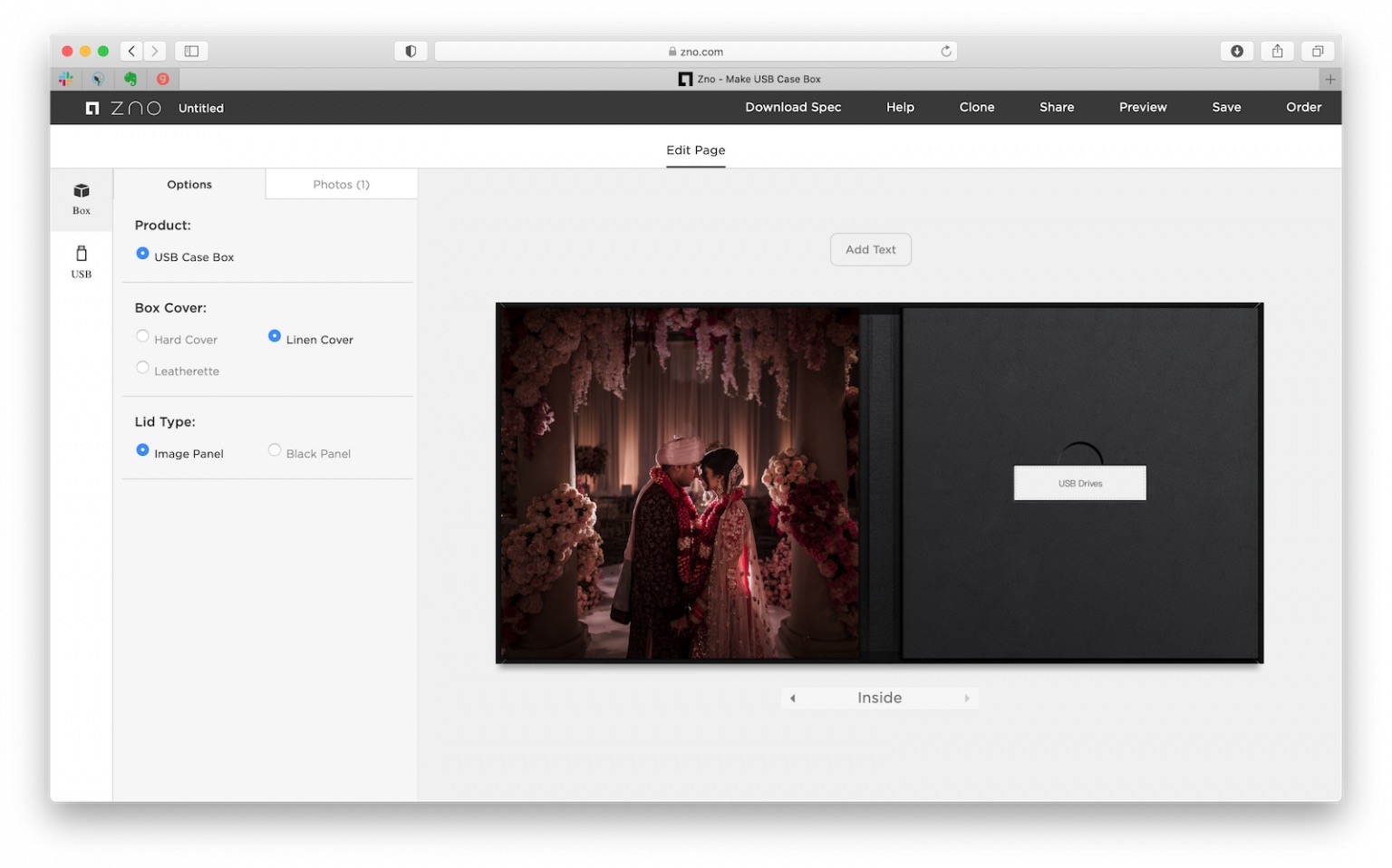Toggle the Safari sidebar icon
Screen dimensions: 1392x868
click(191, 52)
